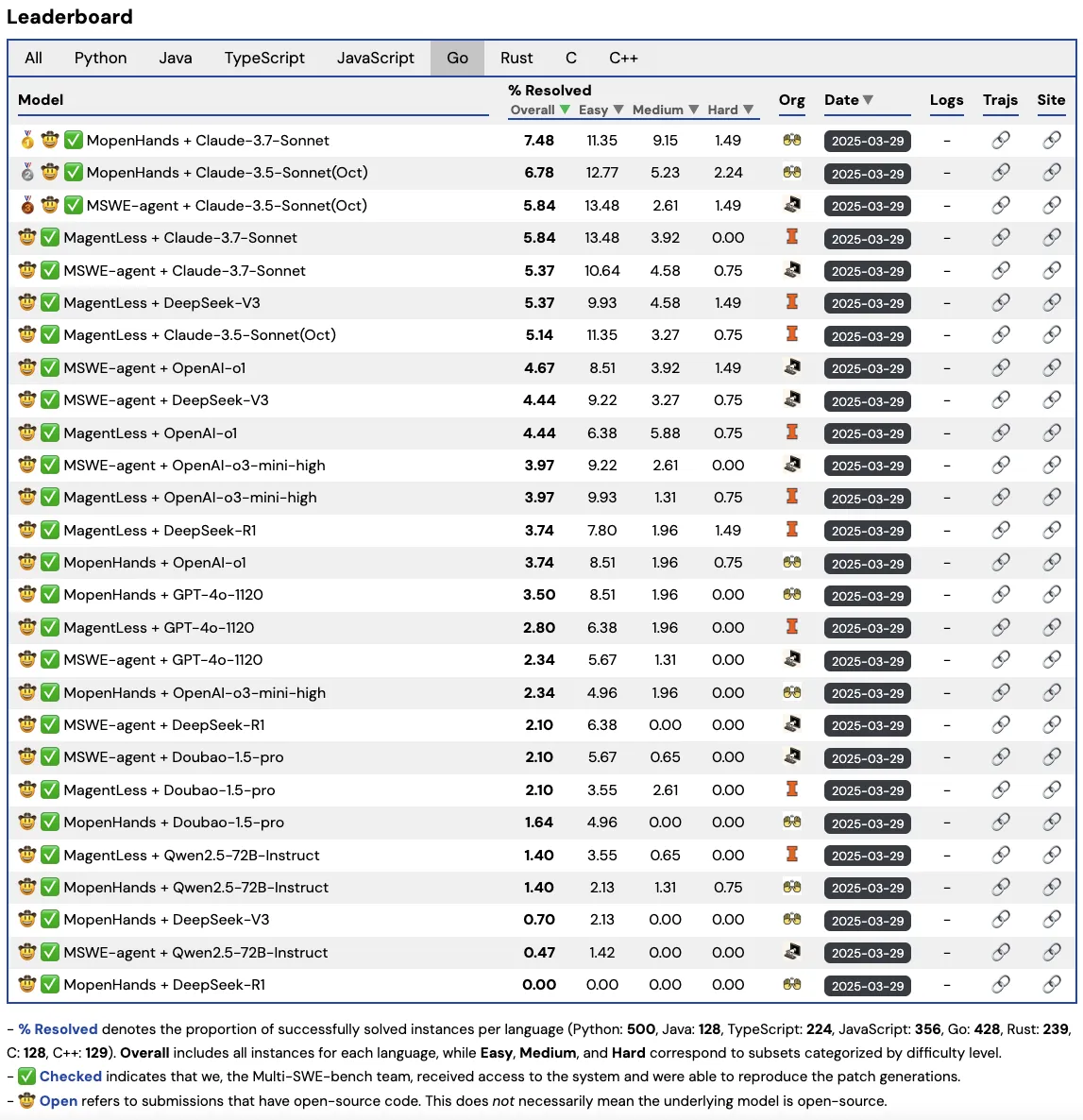Open Trajs link for MagentLess + DeepSeek-V3

tap(1000, 302)
